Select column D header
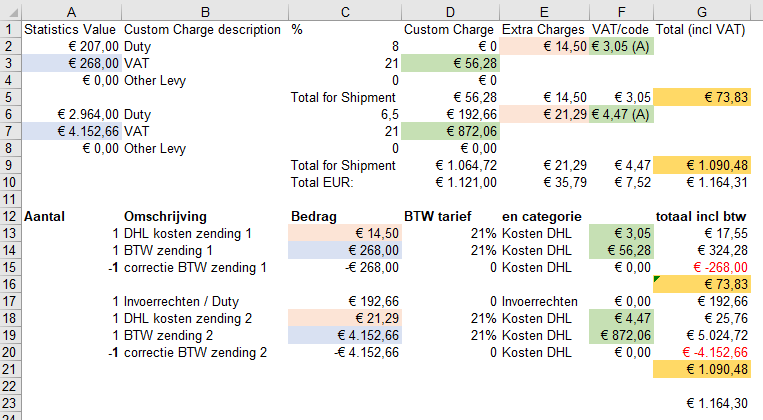The width and height of the screenshot is (763, 420). tap(450, 12)
